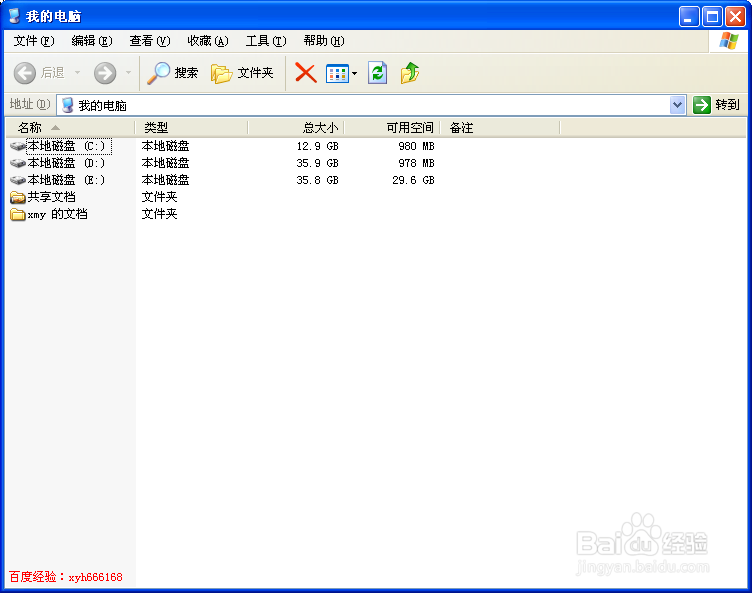Image resolution: width=752 pixels, height=593 pixels.
Task: Sort by the 备注 column header
Action: coord(500,128)
